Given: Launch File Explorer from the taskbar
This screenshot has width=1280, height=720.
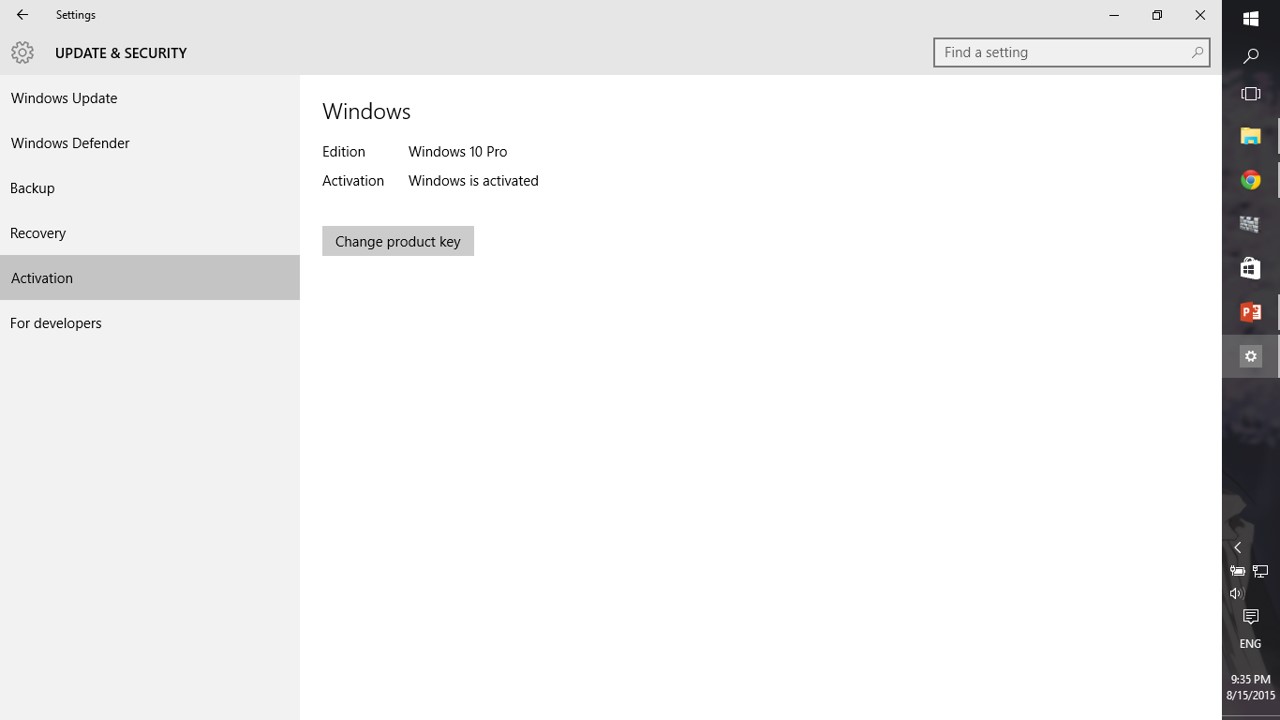Looking at the screenshot, I should [x=1250, y=136].
